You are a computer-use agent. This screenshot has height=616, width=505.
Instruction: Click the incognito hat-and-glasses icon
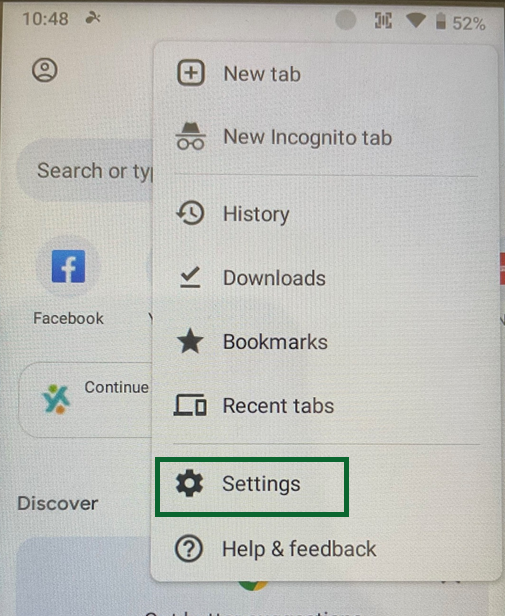click(191, 136)
